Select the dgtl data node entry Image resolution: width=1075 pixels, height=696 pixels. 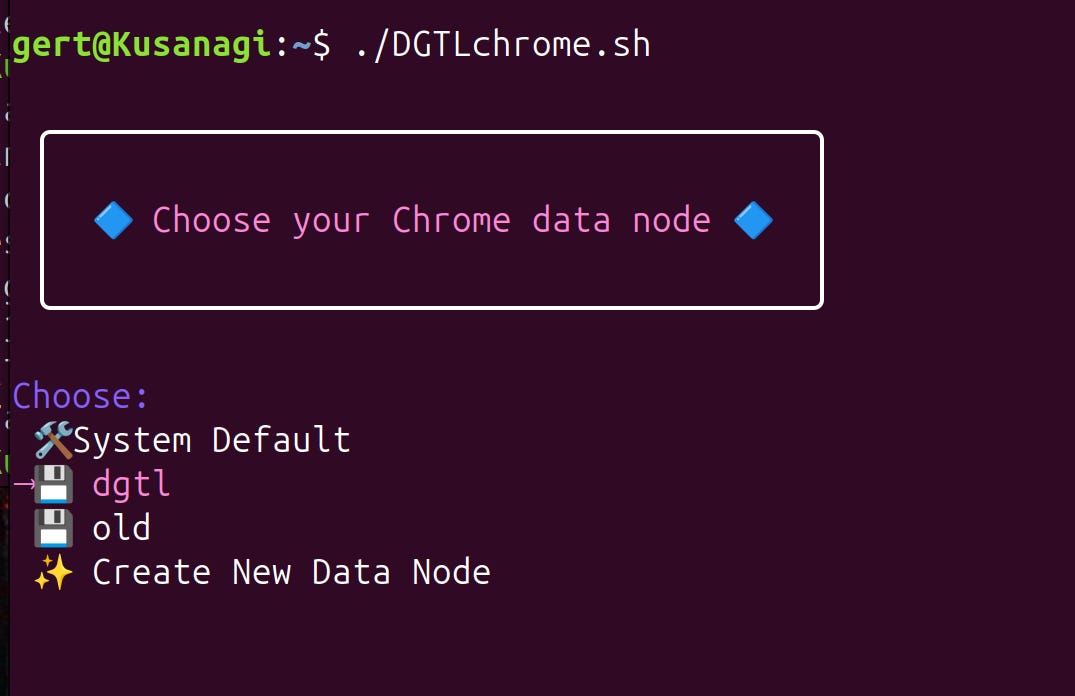pyautogui.click(x=131, y=484)
